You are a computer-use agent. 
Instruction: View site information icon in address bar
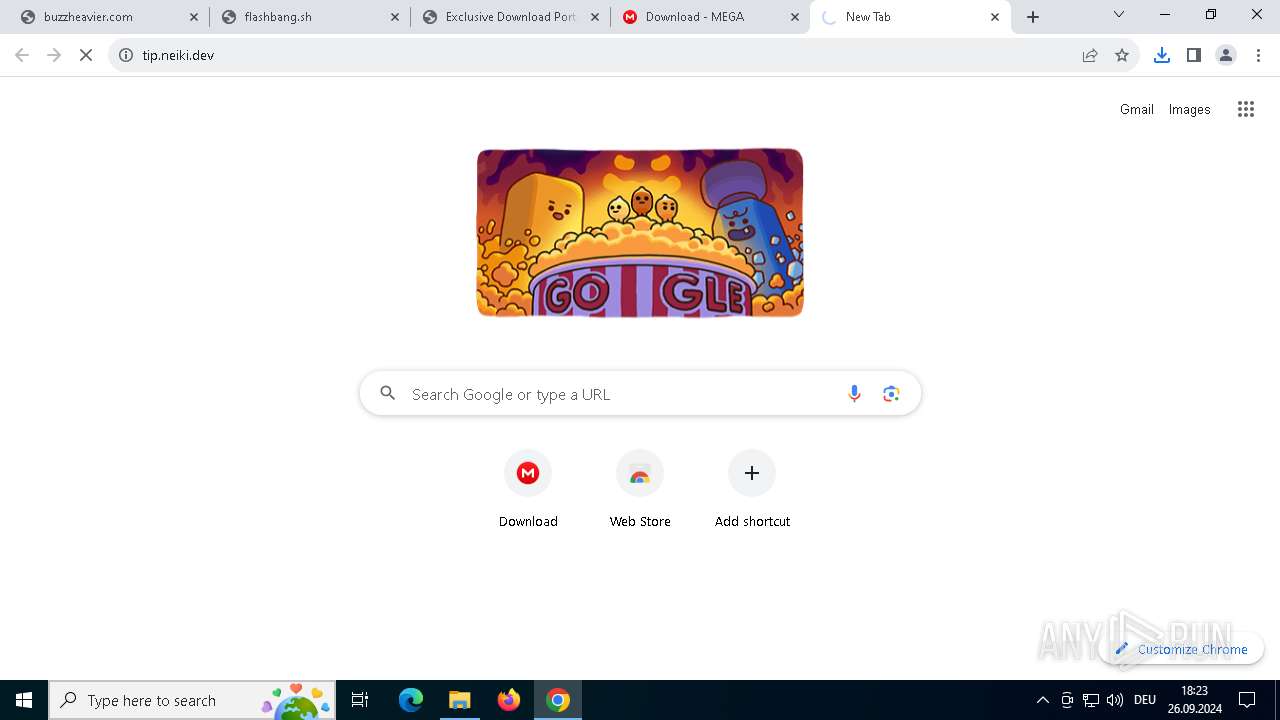126,55
